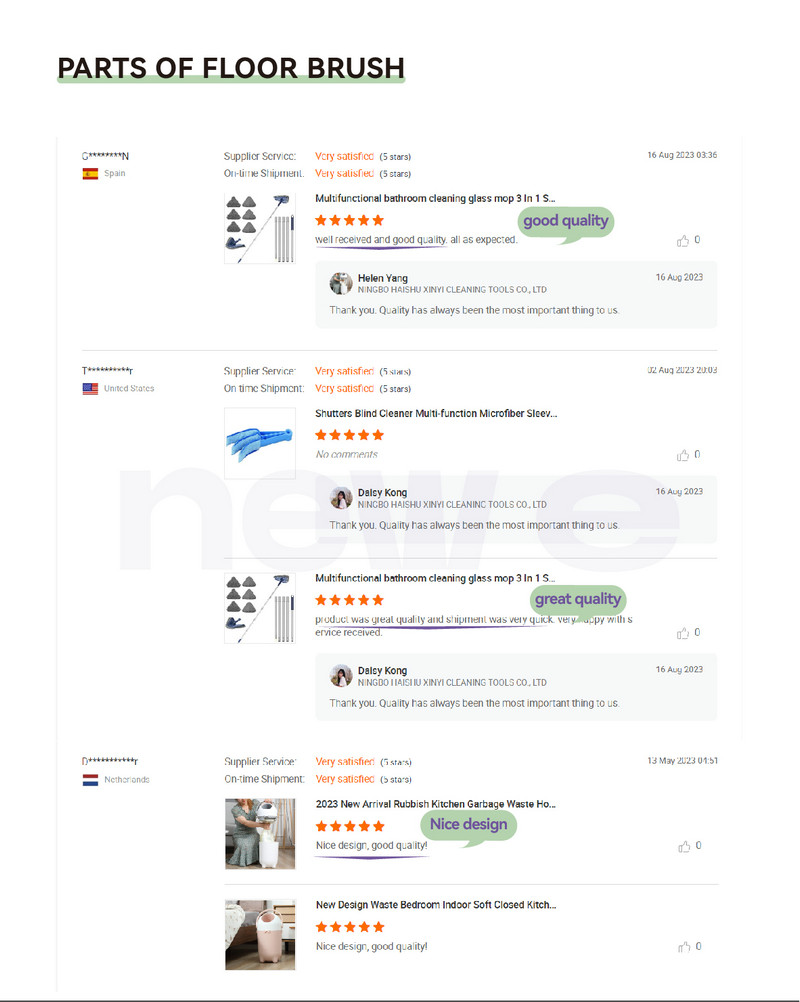Open the blue blind cleaner product thumbnail
Viewport: 800px width, 1002px height.
point(260,443)
